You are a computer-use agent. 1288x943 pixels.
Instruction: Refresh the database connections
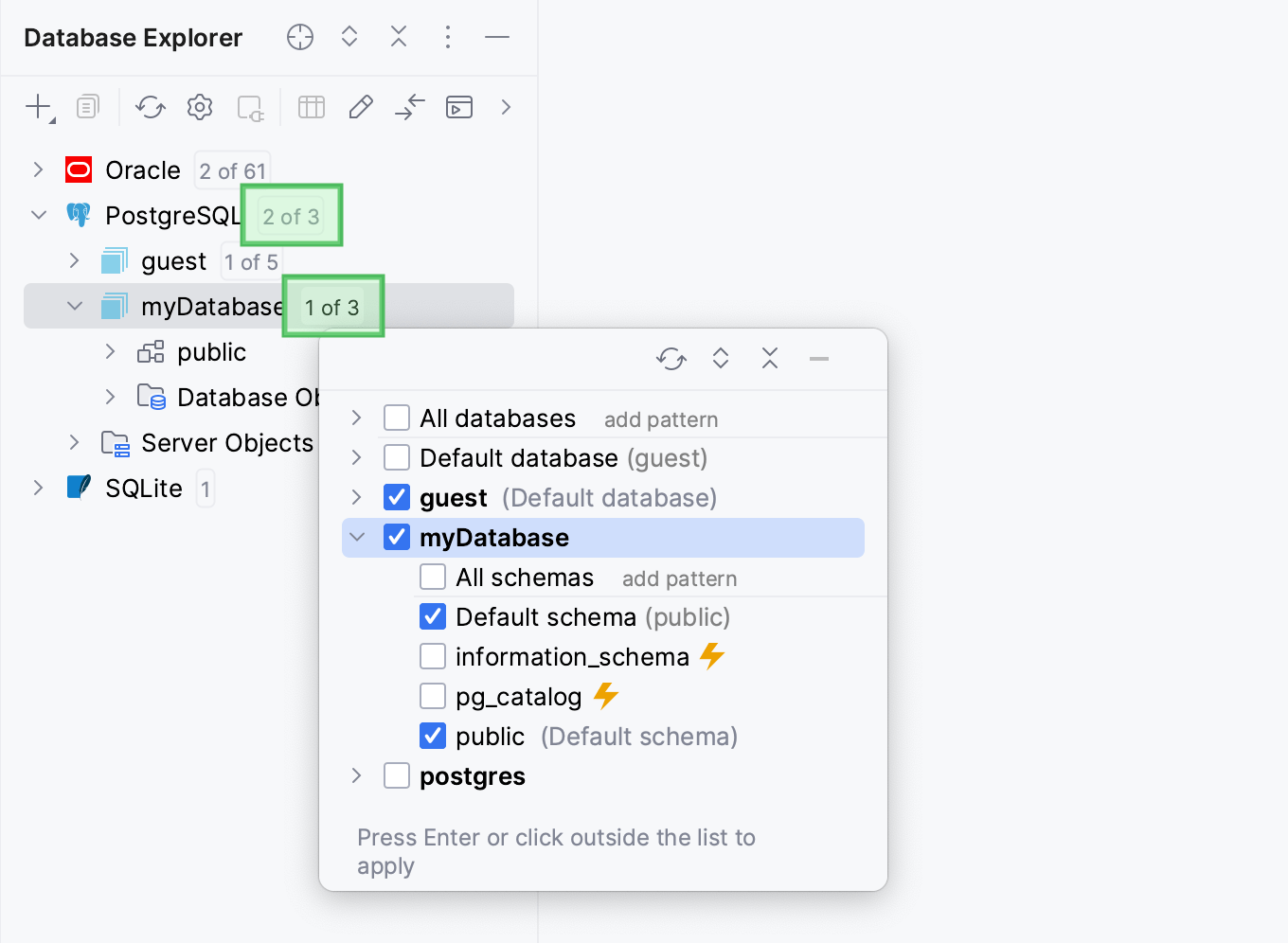pos(151,107)
